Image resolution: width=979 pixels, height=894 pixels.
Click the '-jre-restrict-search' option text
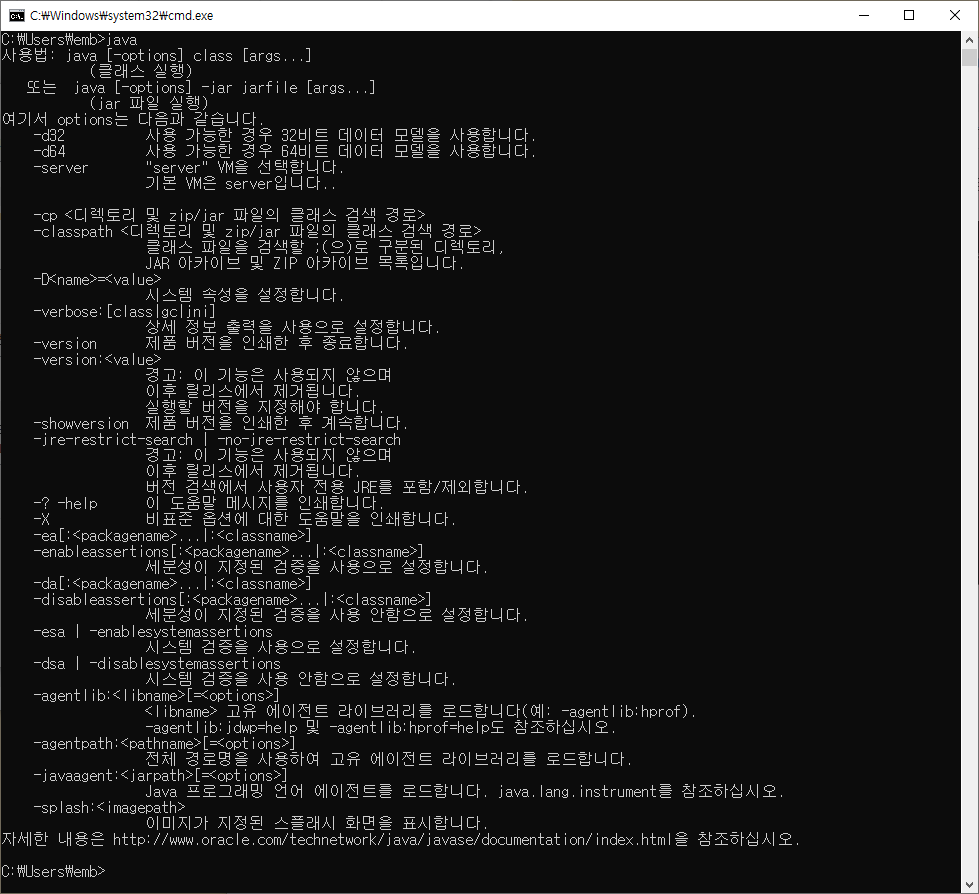point(113,440)
